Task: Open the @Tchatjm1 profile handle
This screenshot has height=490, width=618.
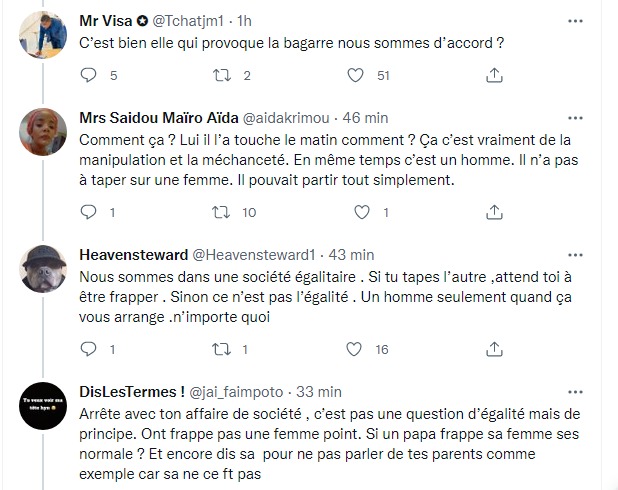Action: [x=188, y=21]
